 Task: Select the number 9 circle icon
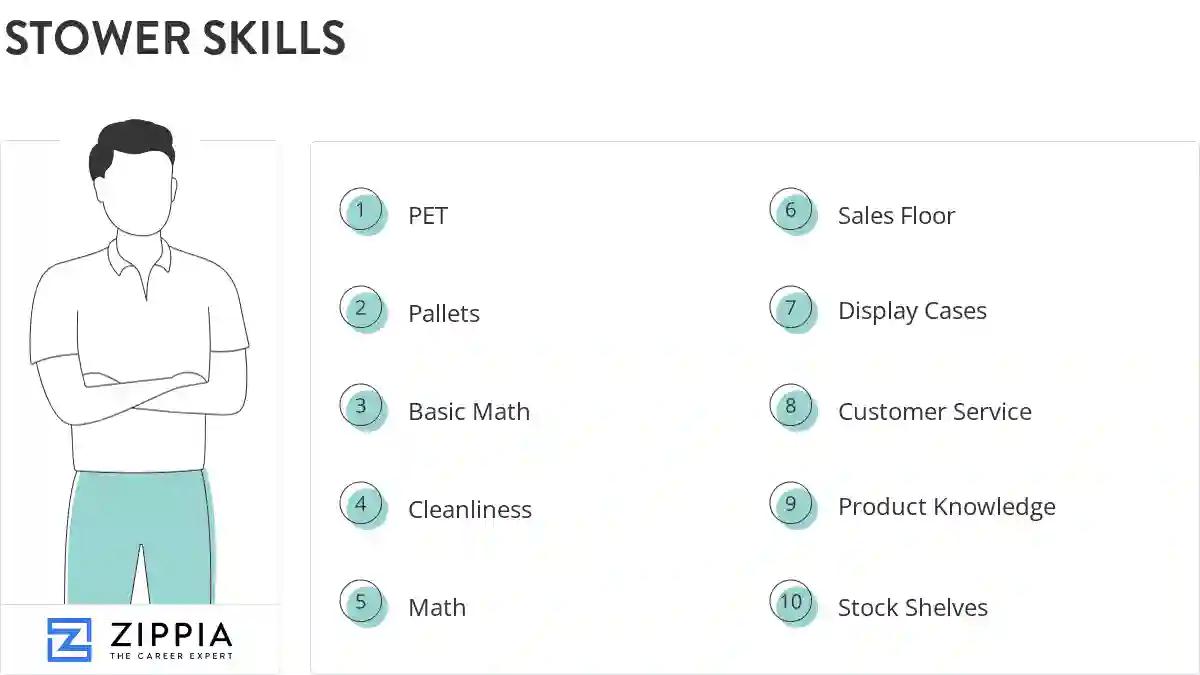(791, 505)
